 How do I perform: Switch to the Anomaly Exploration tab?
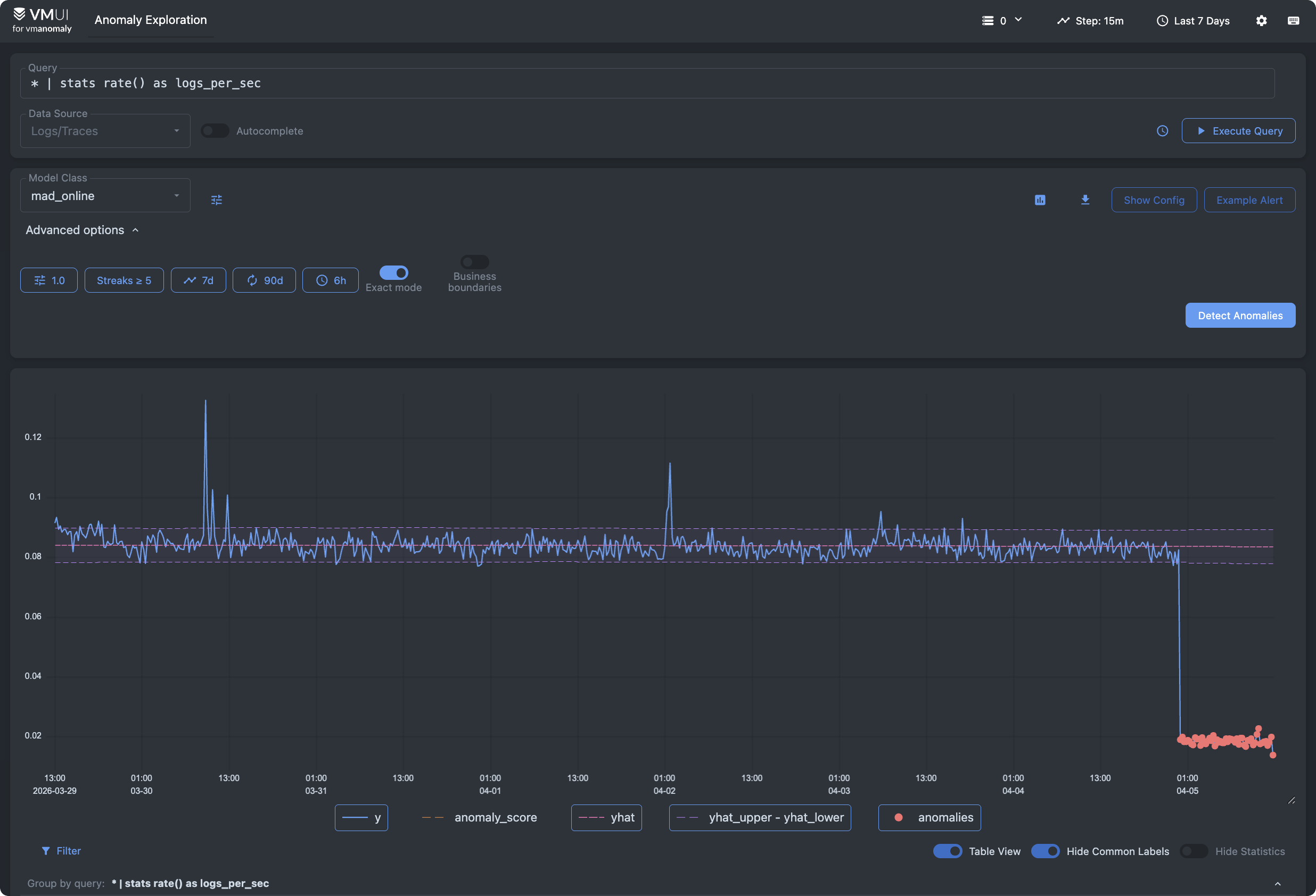coord(151,20)
